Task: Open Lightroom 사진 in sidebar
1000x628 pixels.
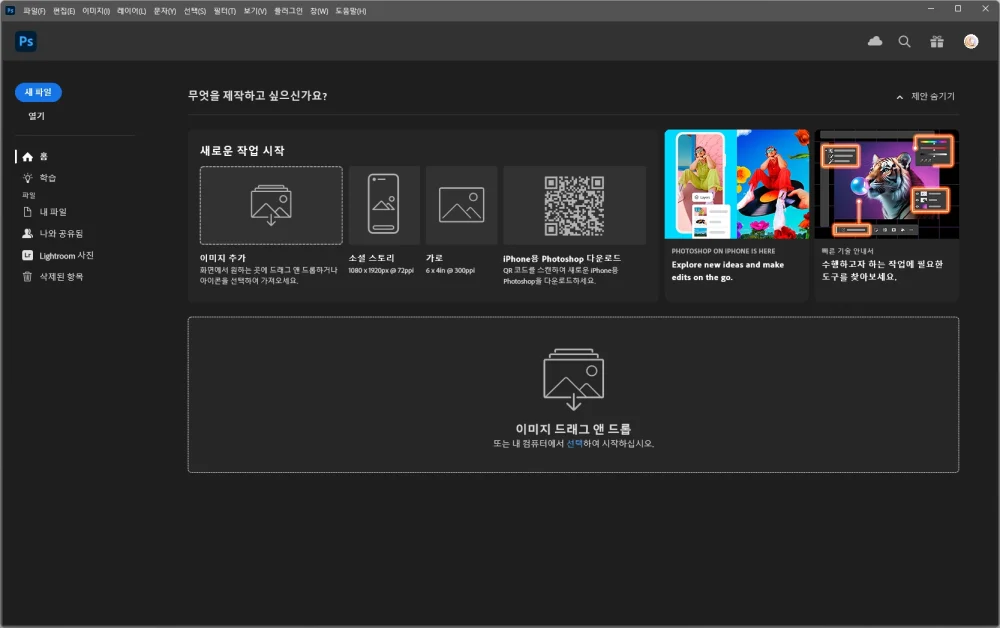Action: tap(65, 255)
